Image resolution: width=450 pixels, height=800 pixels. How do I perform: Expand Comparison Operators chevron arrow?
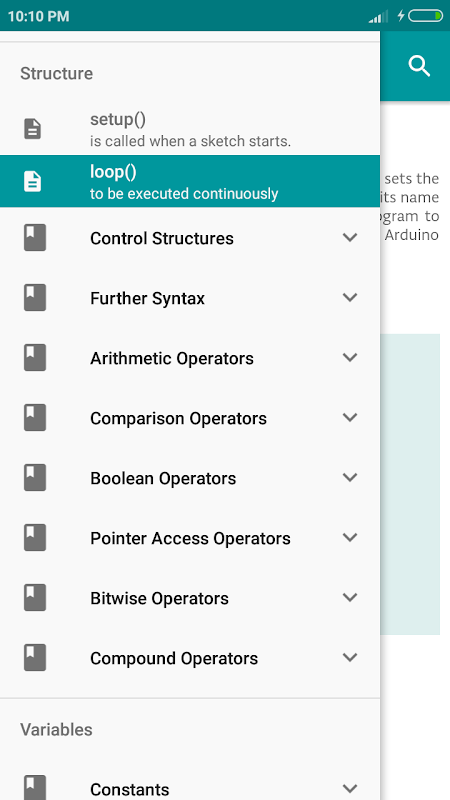pos(350,417)
